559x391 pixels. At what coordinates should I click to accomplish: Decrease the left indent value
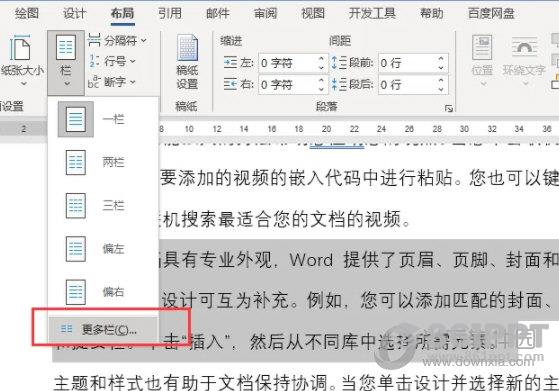pyautogui.click(x=321, y=68)
